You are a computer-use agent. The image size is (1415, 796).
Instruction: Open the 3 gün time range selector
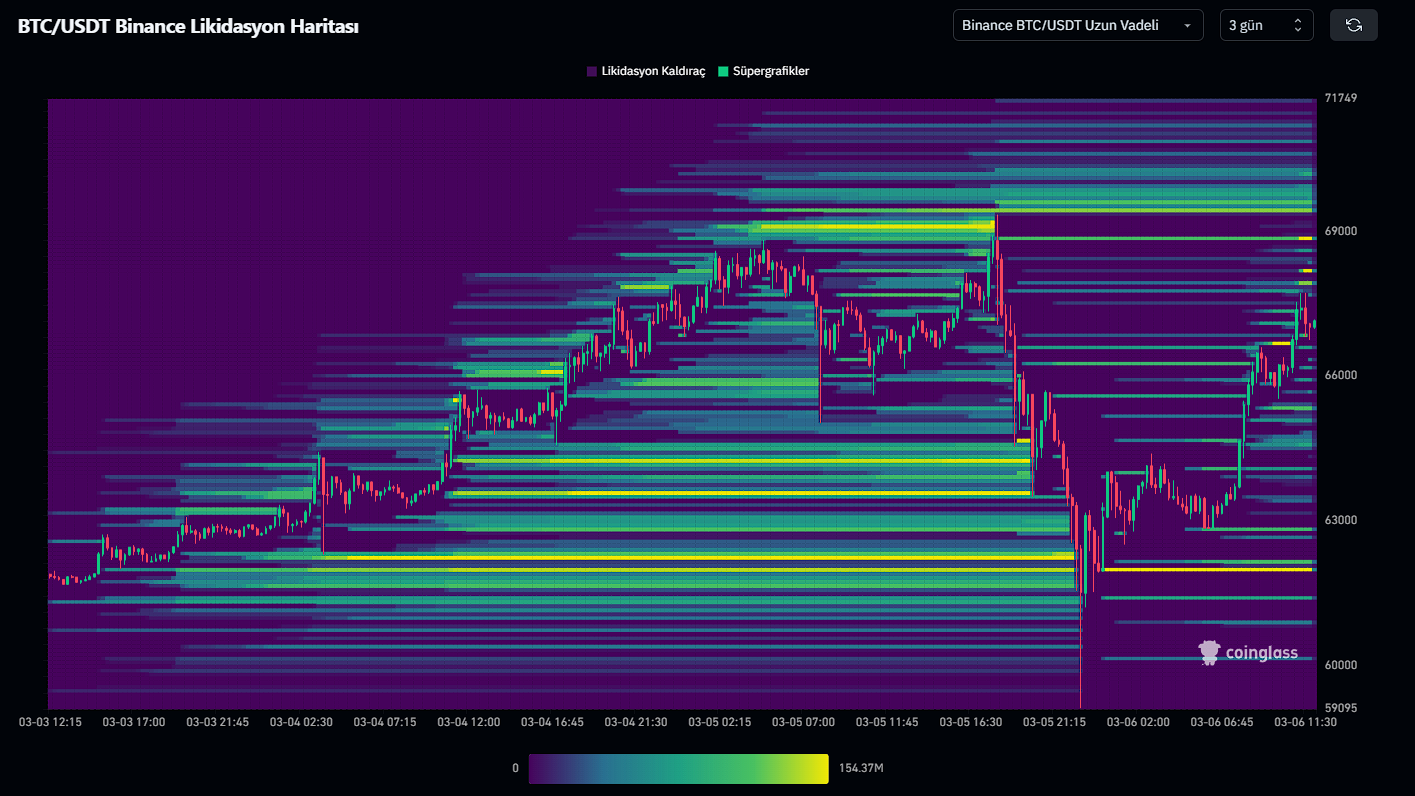coord(1265,25)
